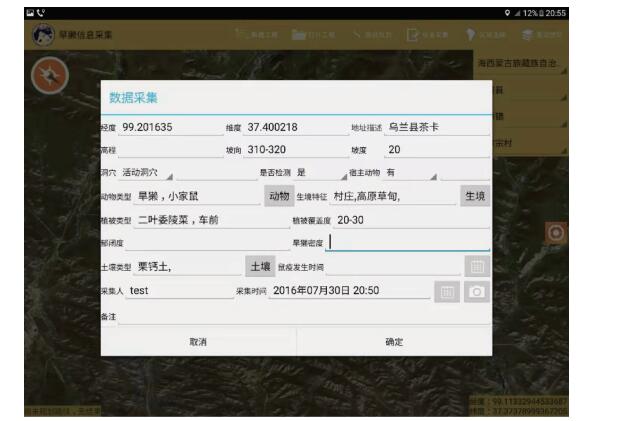The height and width of the screenshot is (421, 626).
Task: Click the 备注 remarks field
Action: (x=300, y=317)
